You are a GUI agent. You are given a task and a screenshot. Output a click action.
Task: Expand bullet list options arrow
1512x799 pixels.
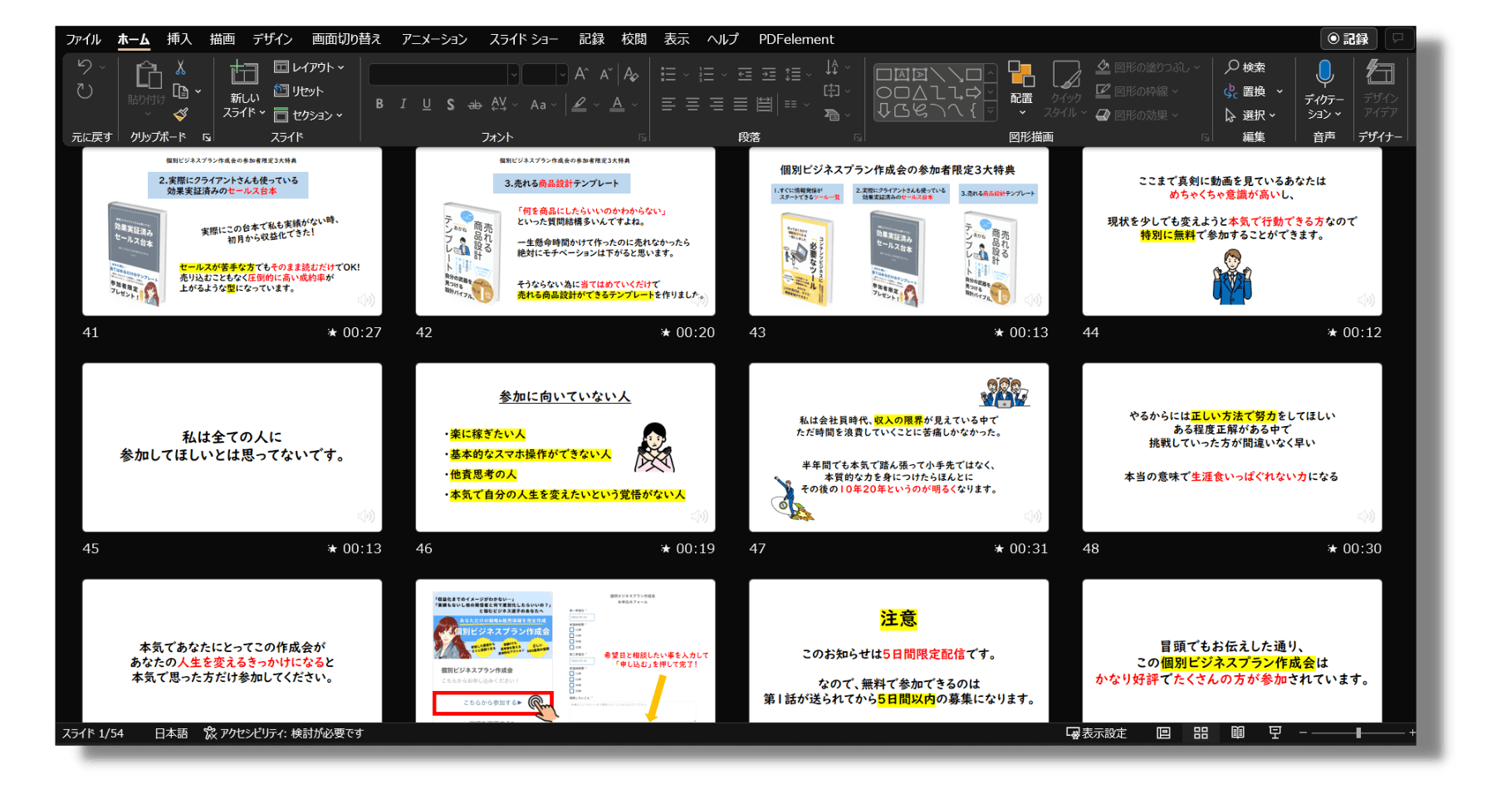[x=687, y=75]
